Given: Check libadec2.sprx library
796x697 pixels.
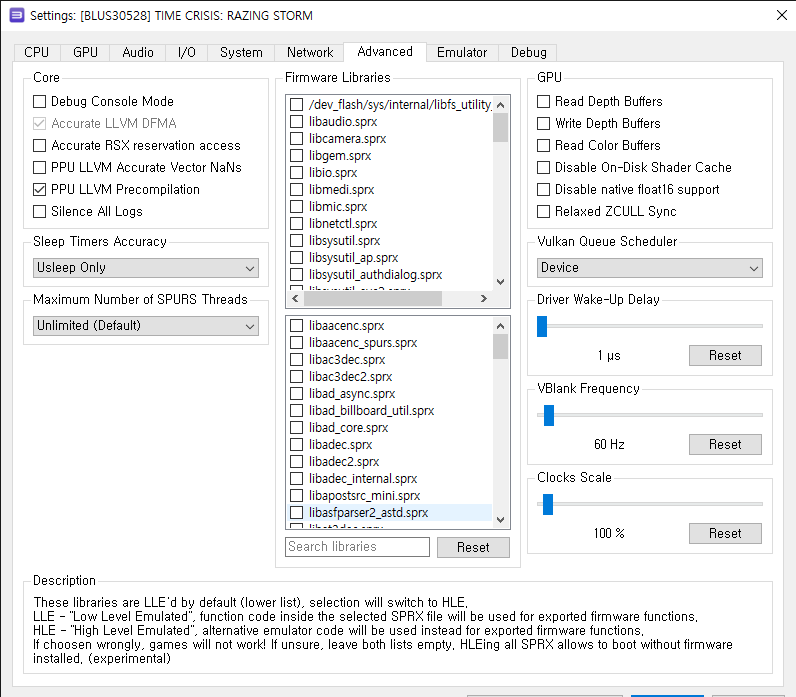Looking at the screenshot, I should point(296,461).
